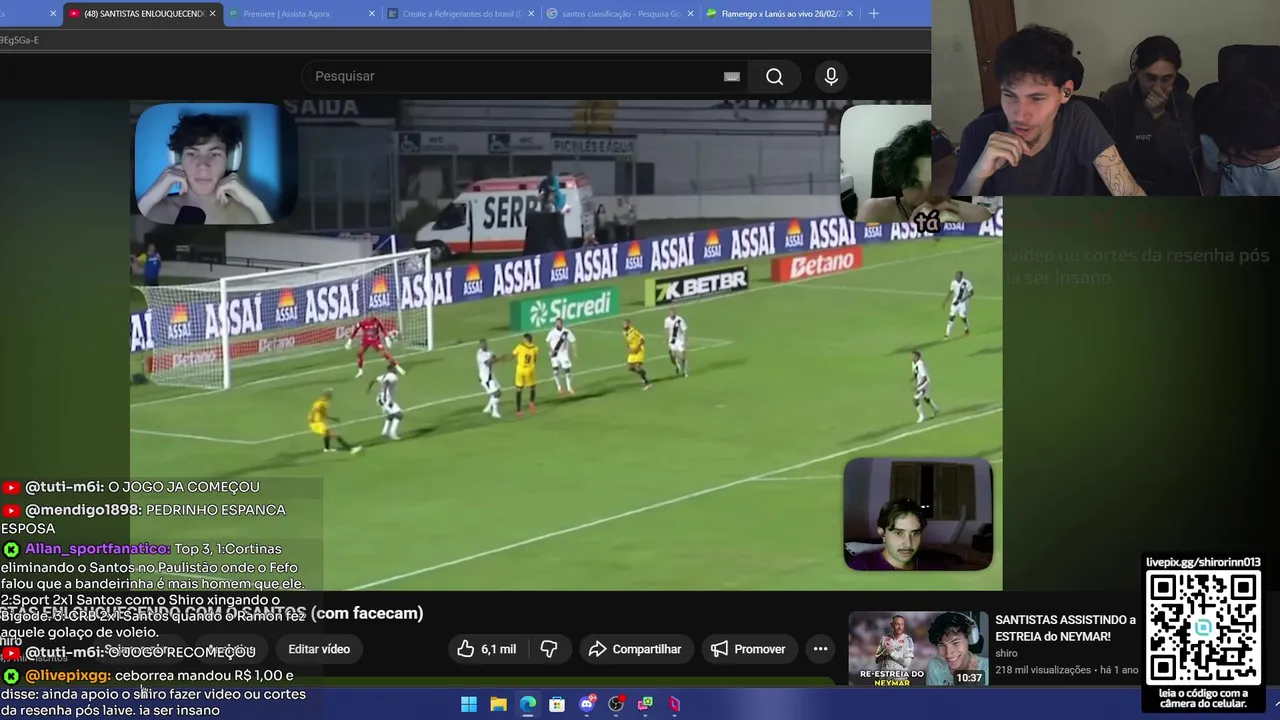Dislike the video with thumbs down
The height and width of the screenshot is (720, 1280).
[549, 649]
